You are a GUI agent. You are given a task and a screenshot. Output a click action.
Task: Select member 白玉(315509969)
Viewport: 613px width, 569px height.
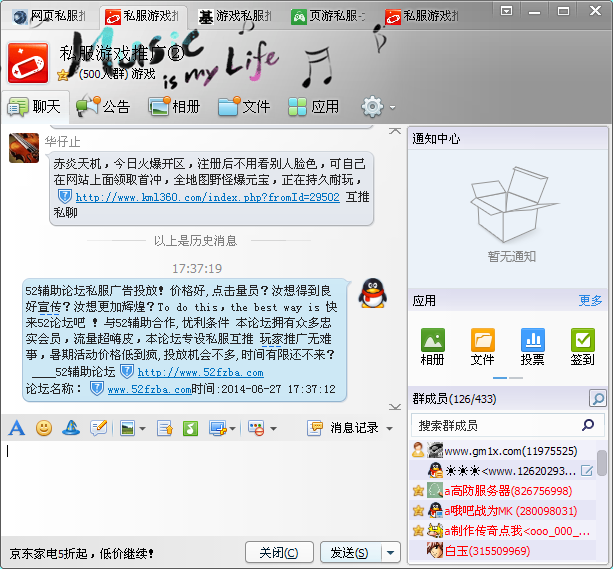[x=503, y=551]
